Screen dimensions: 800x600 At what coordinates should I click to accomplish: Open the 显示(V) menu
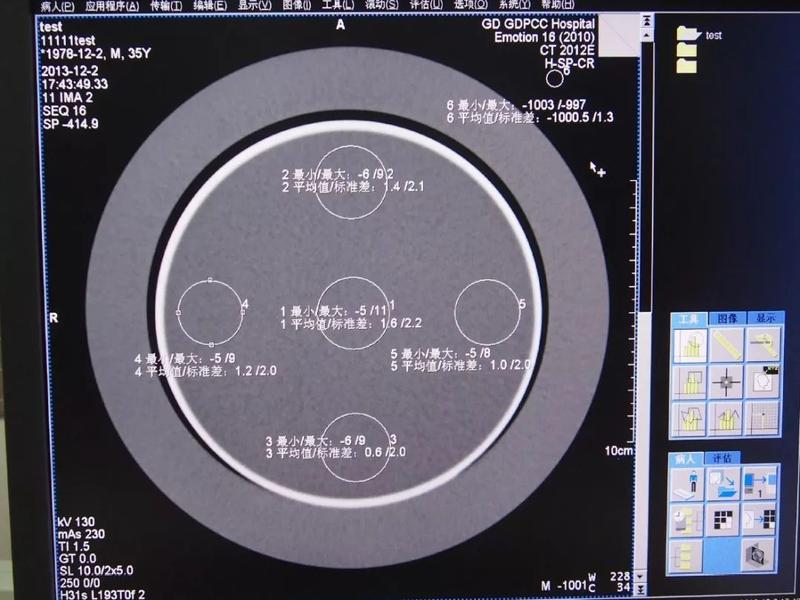[x=255, y=6]
